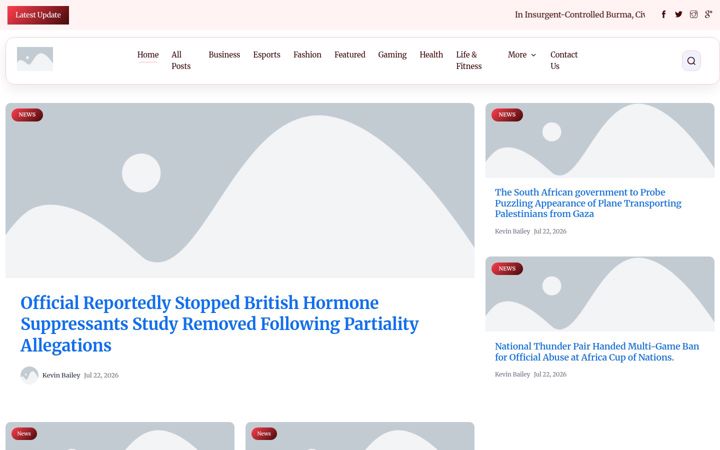Go to the Home menu item

148,55
